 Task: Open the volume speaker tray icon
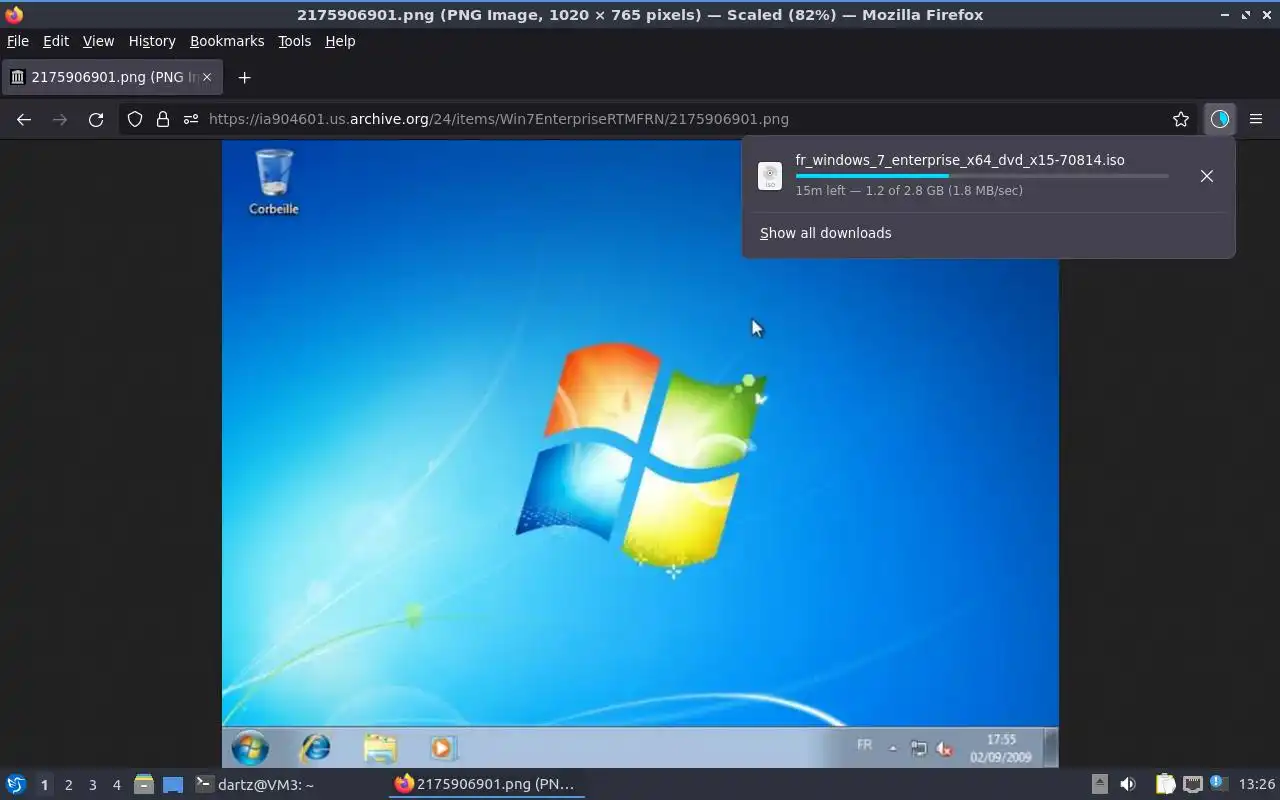1128,785
